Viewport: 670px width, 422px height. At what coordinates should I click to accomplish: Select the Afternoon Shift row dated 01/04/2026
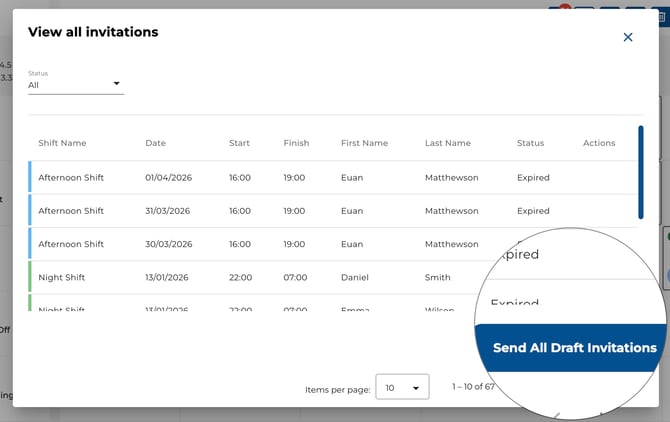tap(300, 178)
